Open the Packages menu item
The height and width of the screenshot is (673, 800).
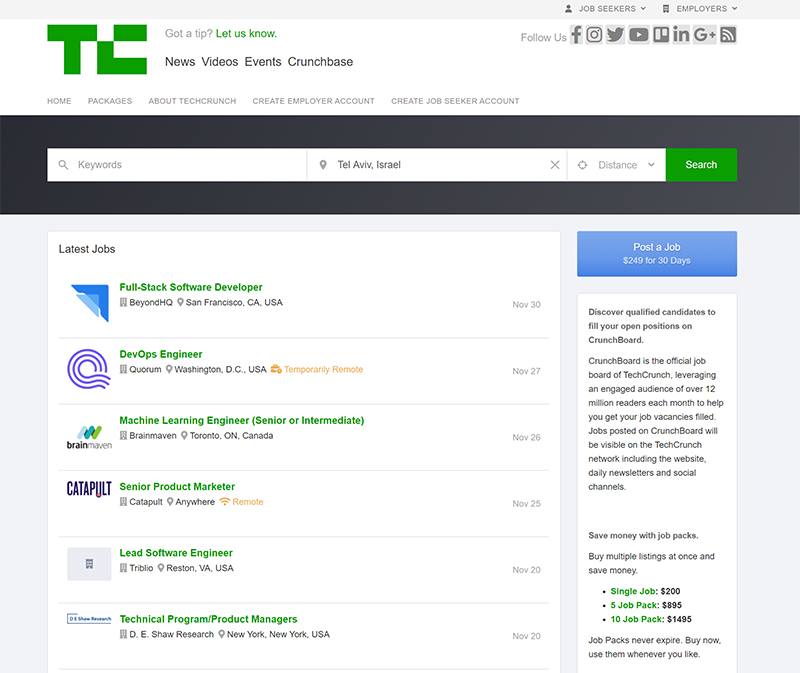tap(110, 101)
